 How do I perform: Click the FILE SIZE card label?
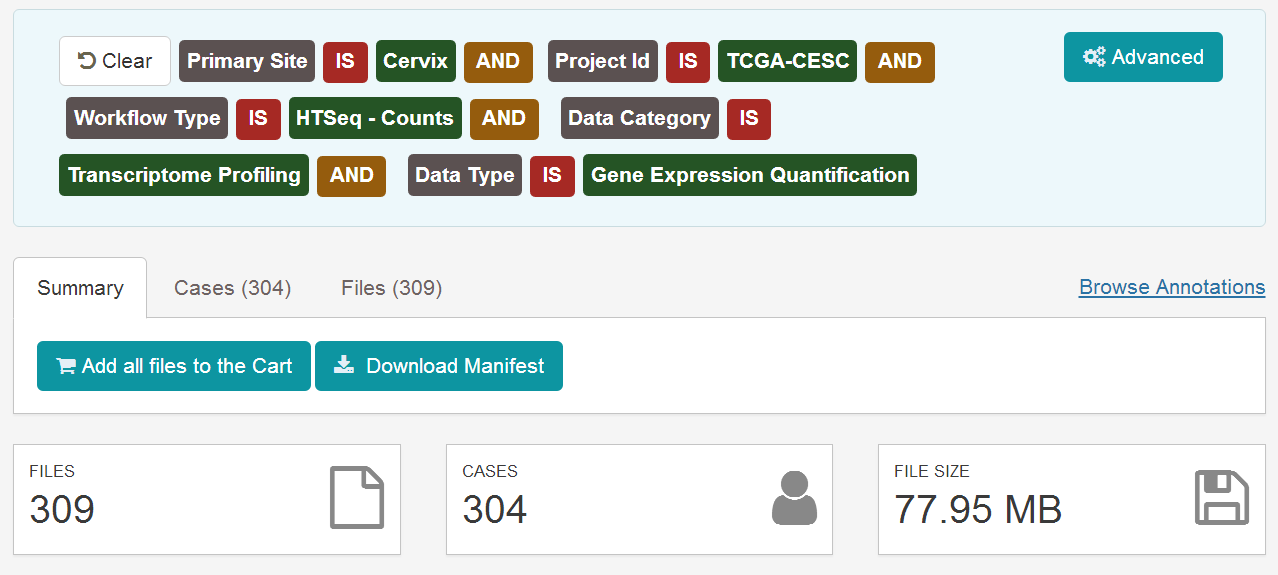(932, 471)
